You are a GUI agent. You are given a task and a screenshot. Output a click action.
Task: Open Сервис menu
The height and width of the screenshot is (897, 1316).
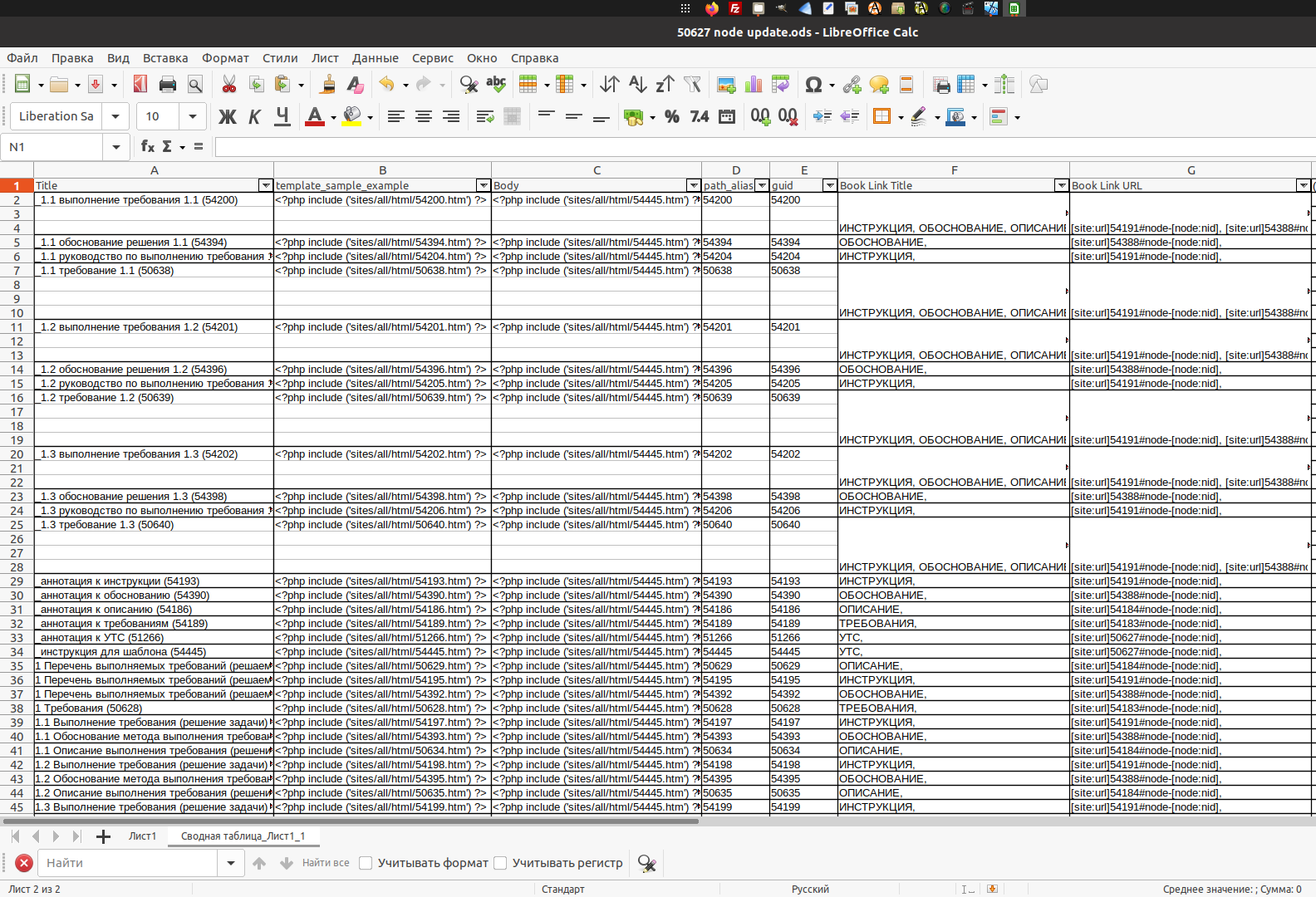[x=433, y=58]
